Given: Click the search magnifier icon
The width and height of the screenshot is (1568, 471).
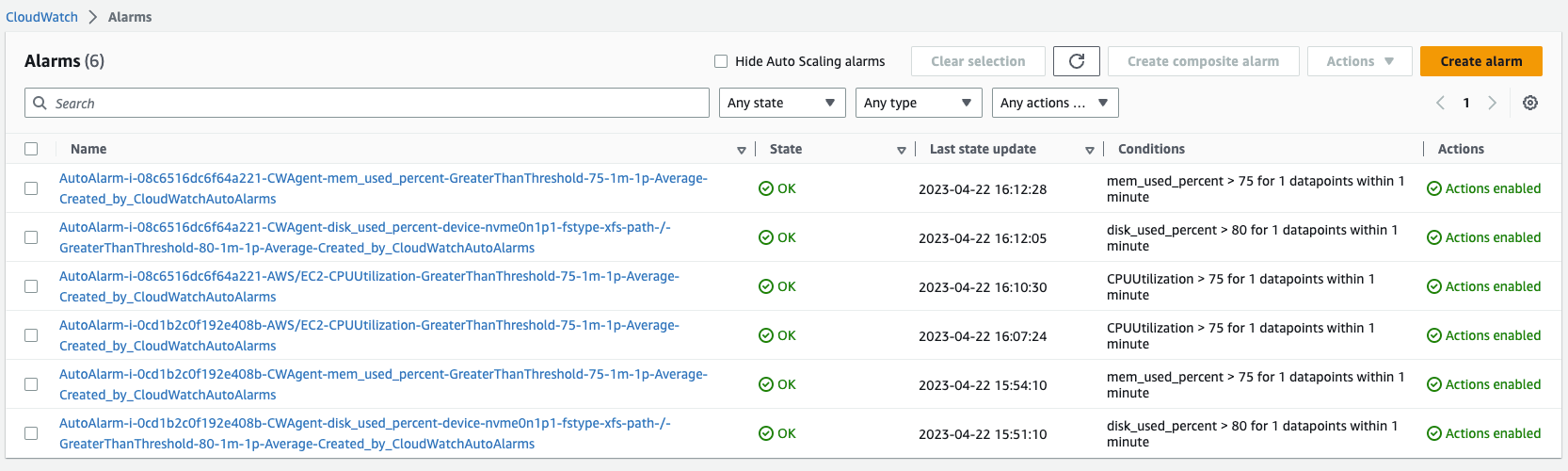Looking at the screenshot, I should click(40, 103).
